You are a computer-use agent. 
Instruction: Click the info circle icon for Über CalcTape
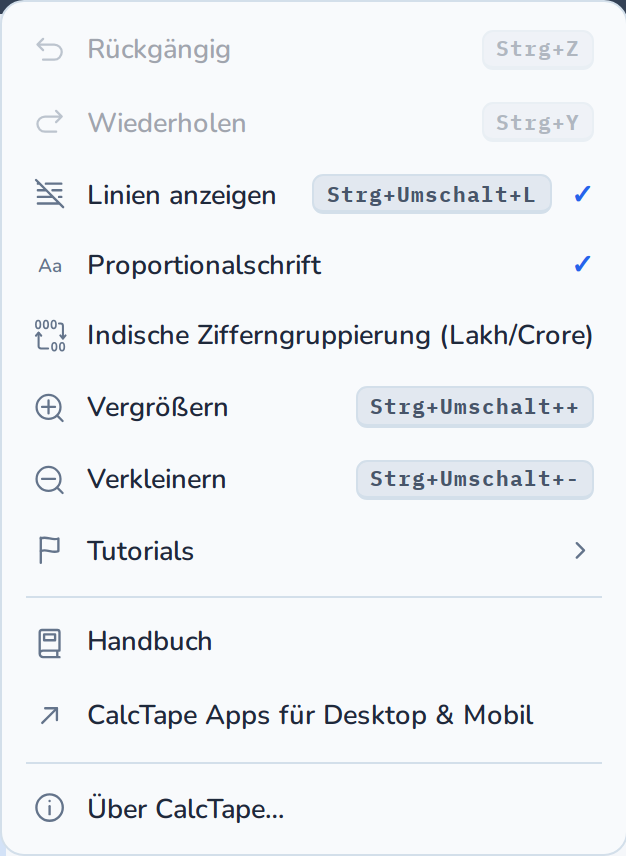[50, 808]
